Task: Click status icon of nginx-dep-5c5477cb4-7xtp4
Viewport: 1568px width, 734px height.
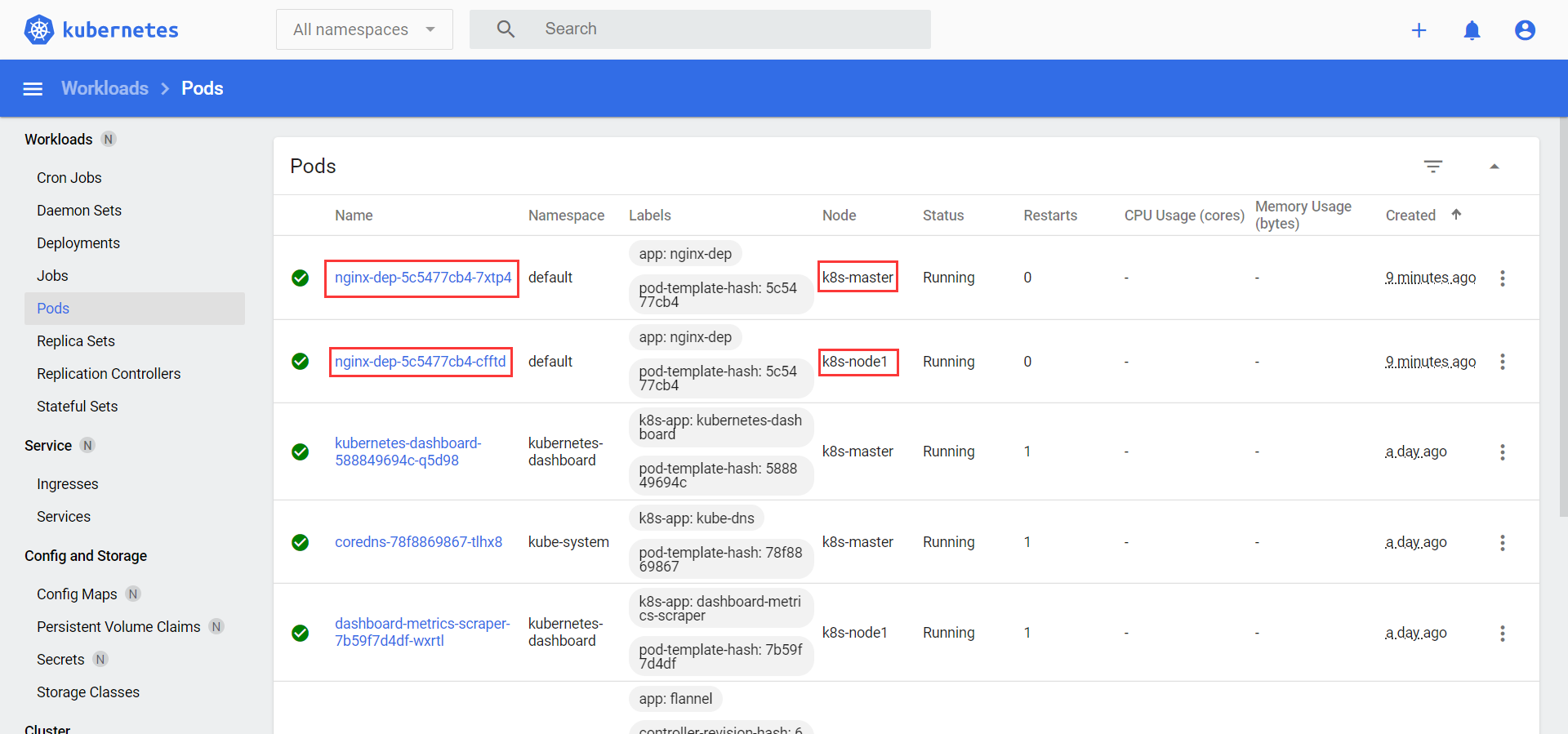Action: [x=301, y=278]
